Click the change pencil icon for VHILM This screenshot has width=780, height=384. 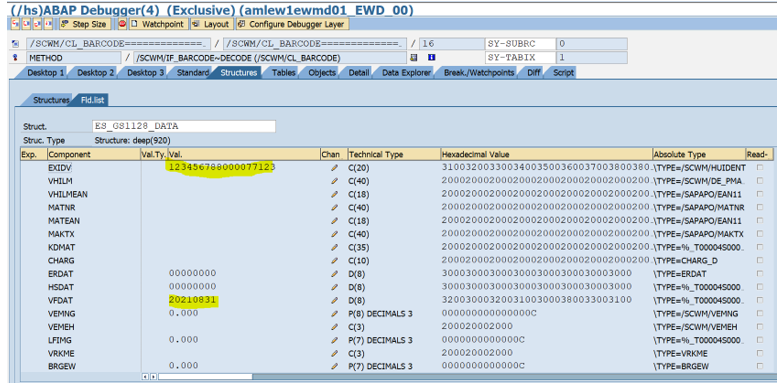coord(334,181)
